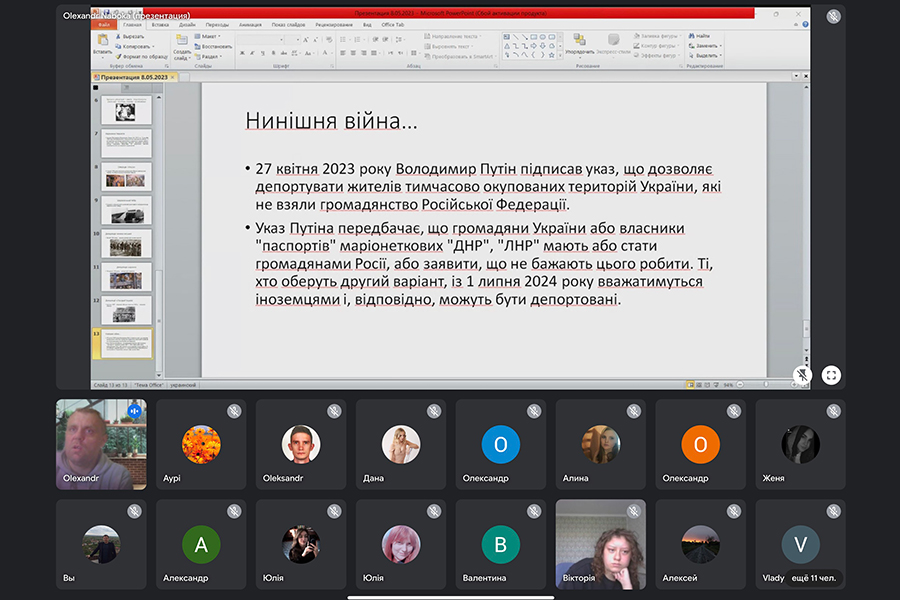Image resolution: width=900 pixels, height=600 pixels.
Task: Expand the Выделить select dropdown
Action: 706,56
